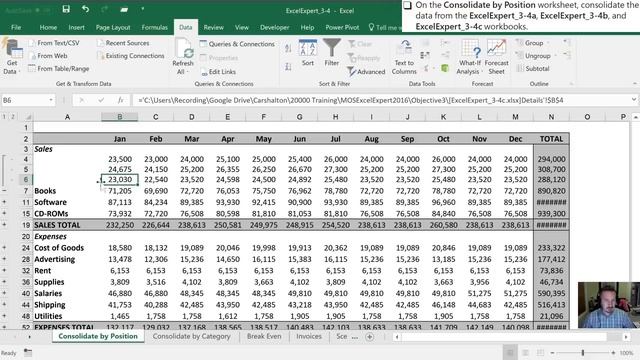Toggle the Filter funnel
The height and width of the screenshot is (360, 640).
[x=331, y=53]
